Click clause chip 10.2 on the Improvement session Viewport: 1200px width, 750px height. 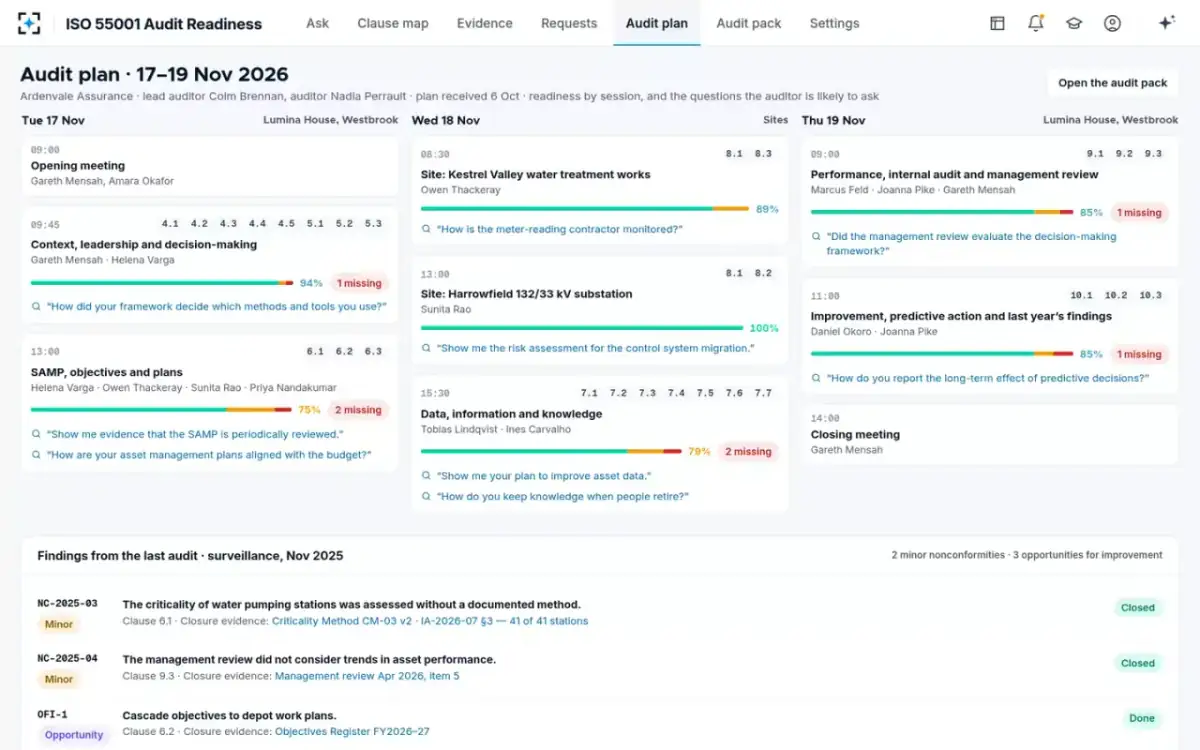(1116, 296)
